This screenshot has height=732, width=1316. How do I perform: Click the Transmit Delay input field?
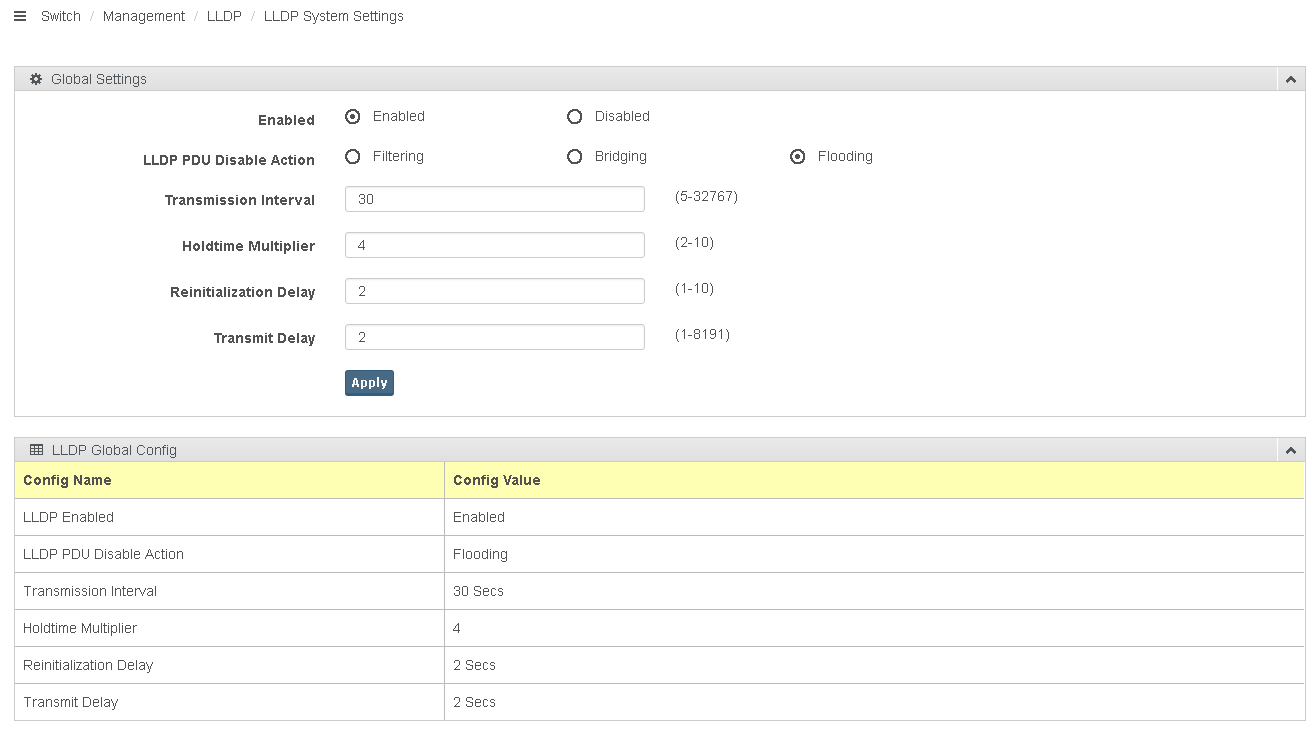(494, 337)
